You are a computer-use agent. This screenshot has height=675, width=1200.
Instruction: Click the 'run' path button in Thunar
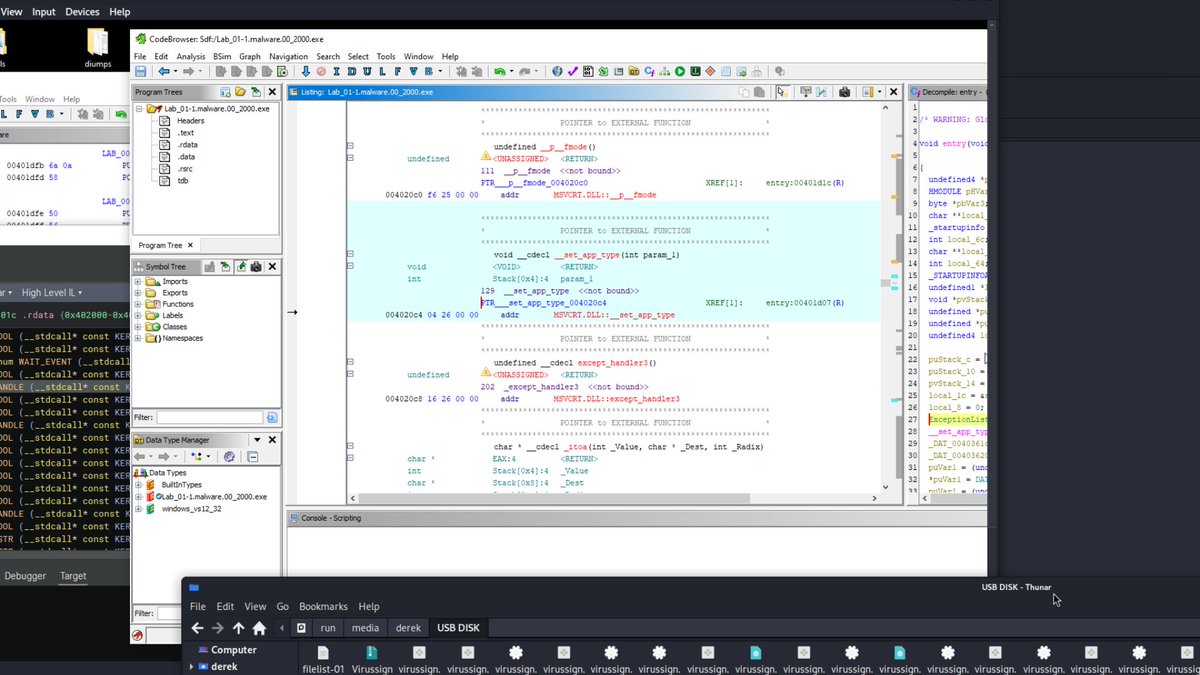tap(328, 628)
